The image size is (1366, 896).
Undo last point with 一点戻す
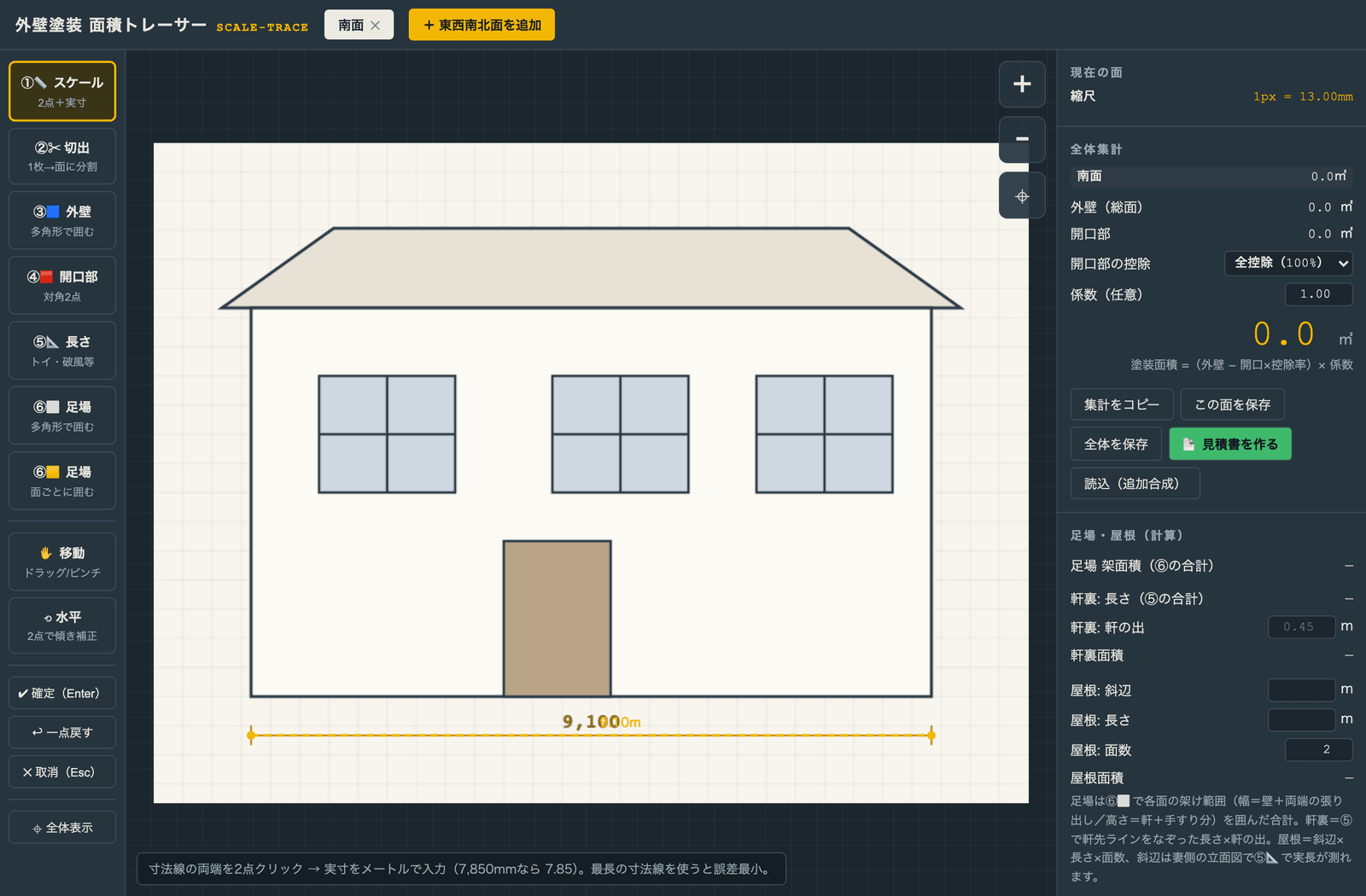click(x=62, y=732)
